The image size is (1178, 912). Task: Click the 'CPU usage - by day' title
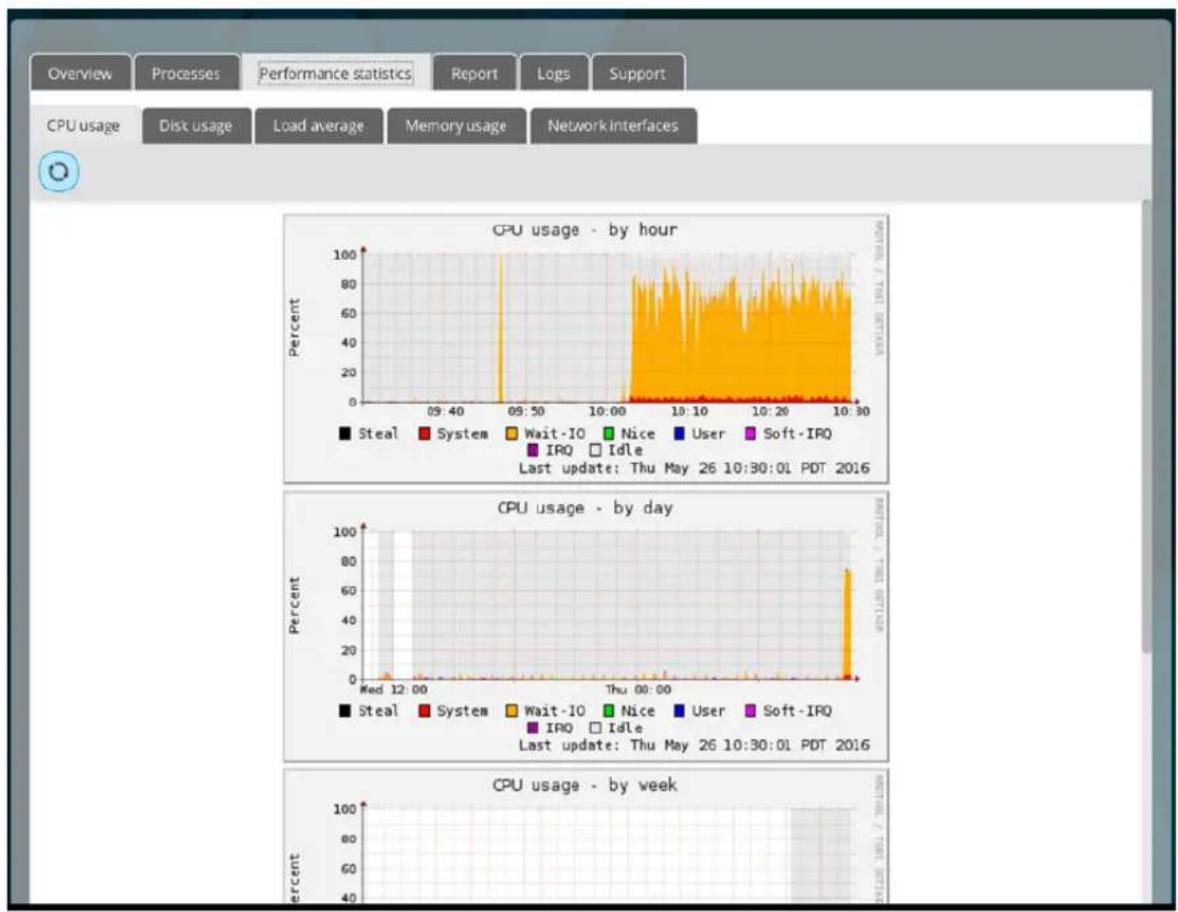(584, 508)
